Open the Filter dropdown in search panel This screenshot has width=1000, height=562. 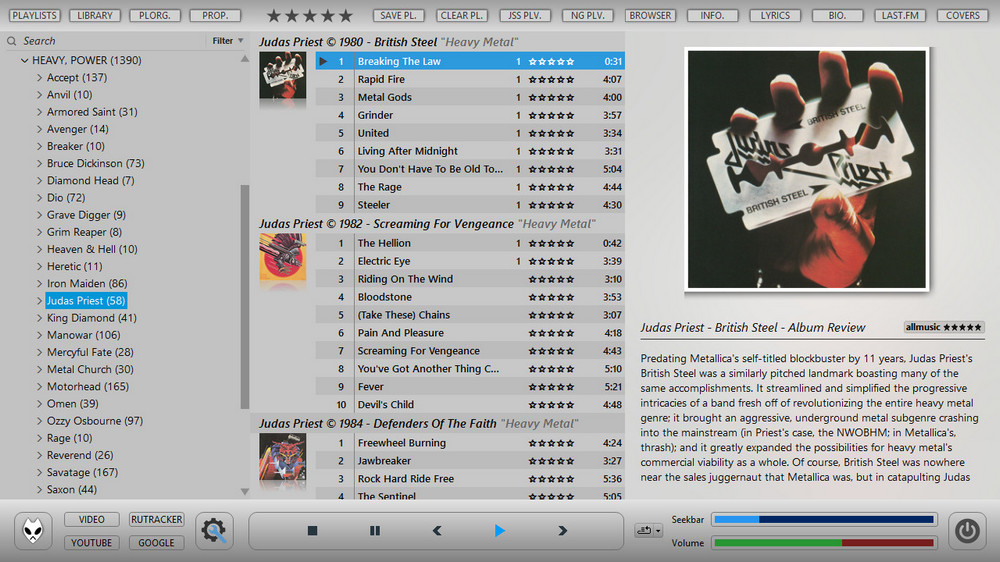(227, 41)
